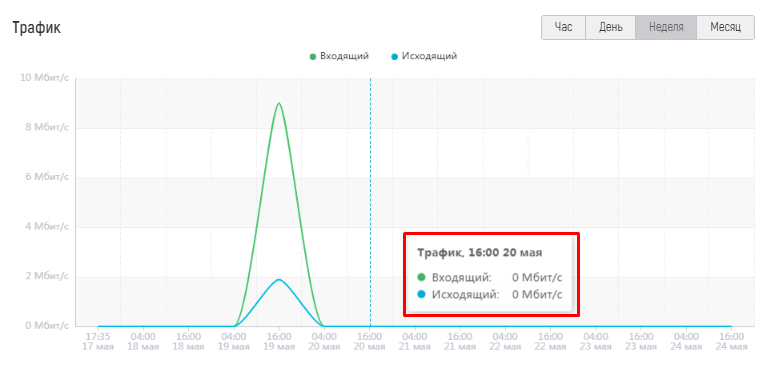This screenshot has width=767, height=372.
Task: Click the blue Исходящий legend dot
Action: [x=395, y=57]
